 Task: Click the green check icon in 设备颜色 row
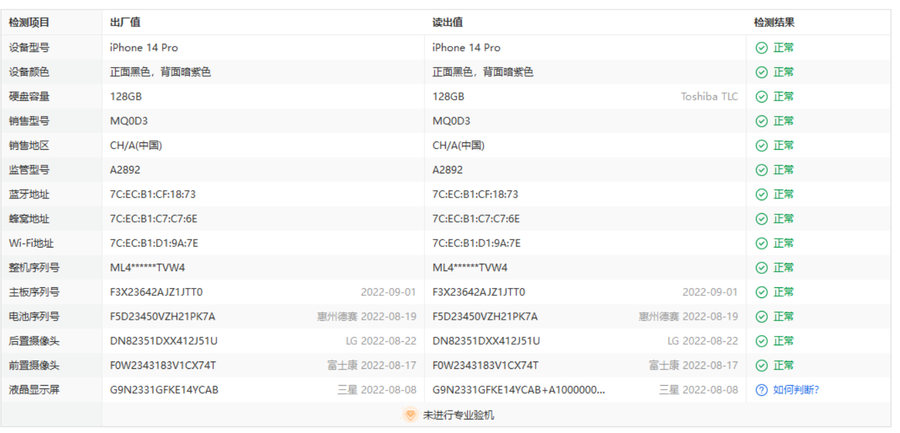pyautogui.click(x=761, y=72)
